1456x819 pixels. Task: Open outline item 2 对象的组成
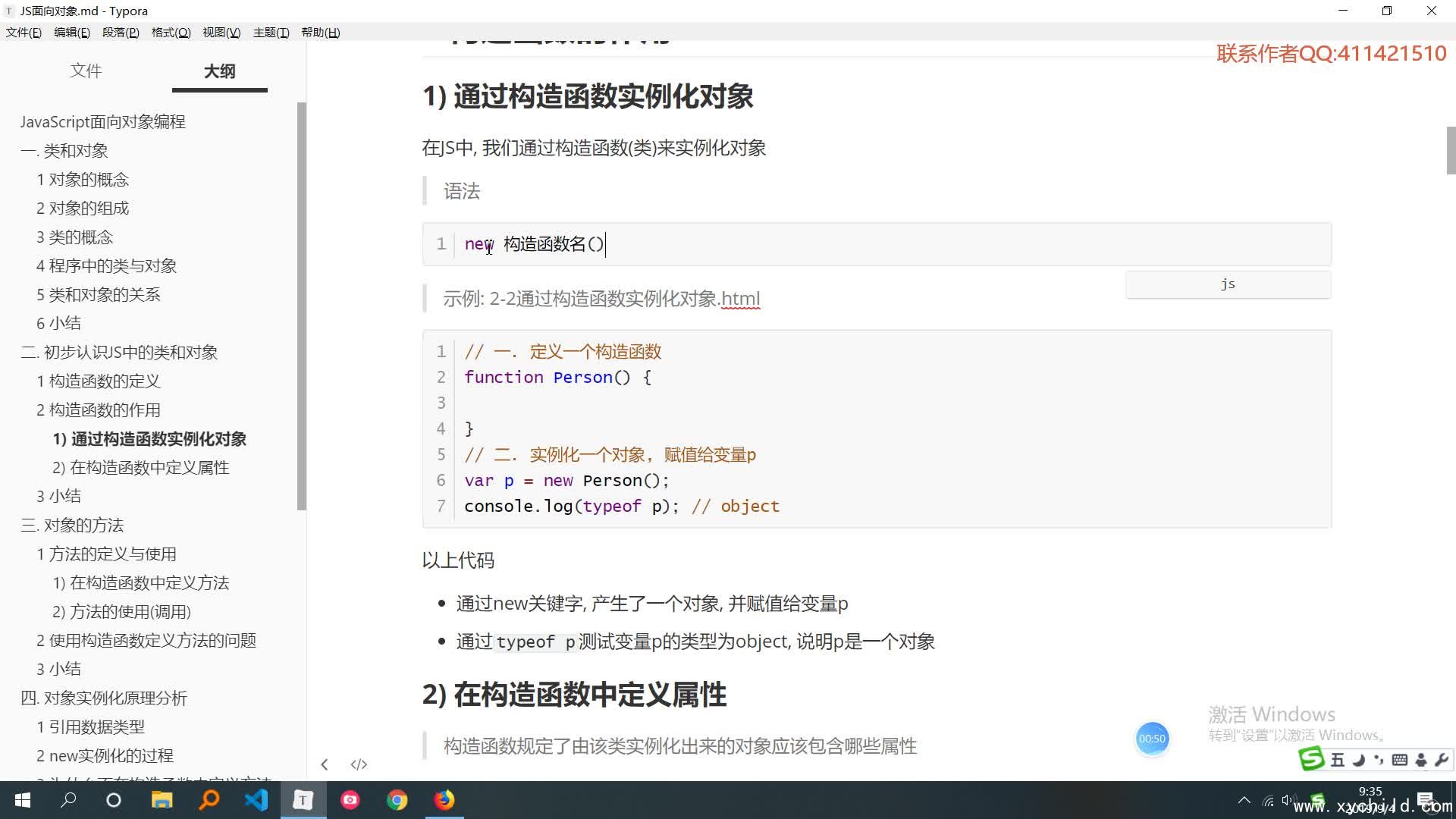(83, 209)
